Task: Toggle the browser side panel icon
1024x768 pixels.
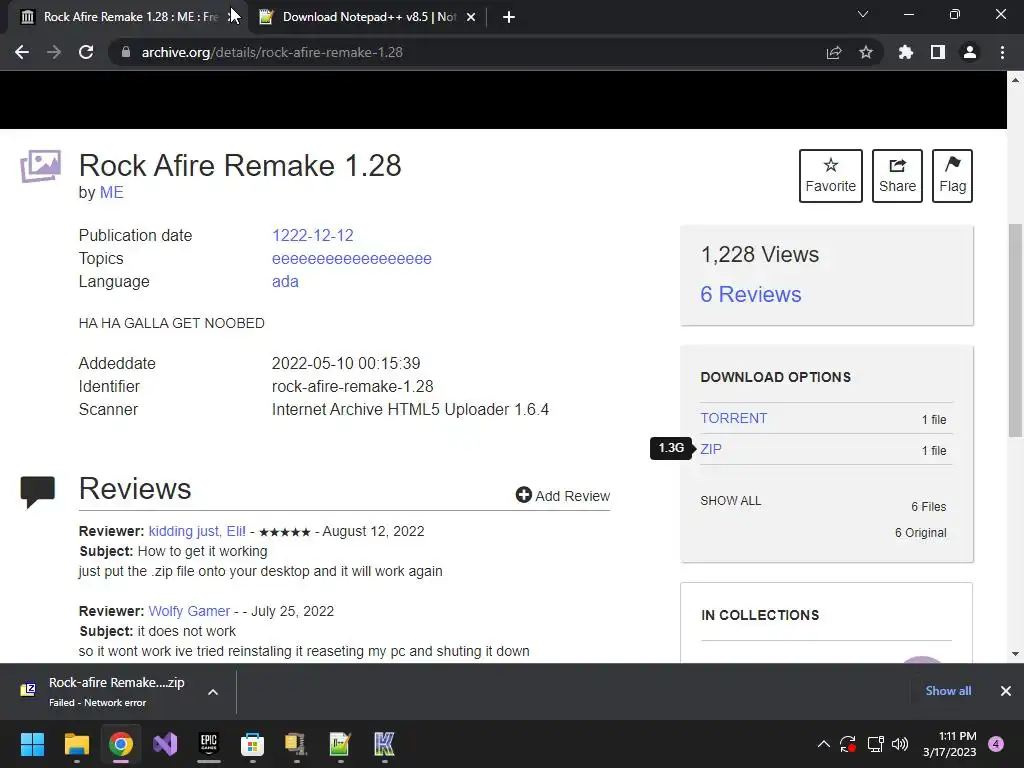Action: [938, 52]
